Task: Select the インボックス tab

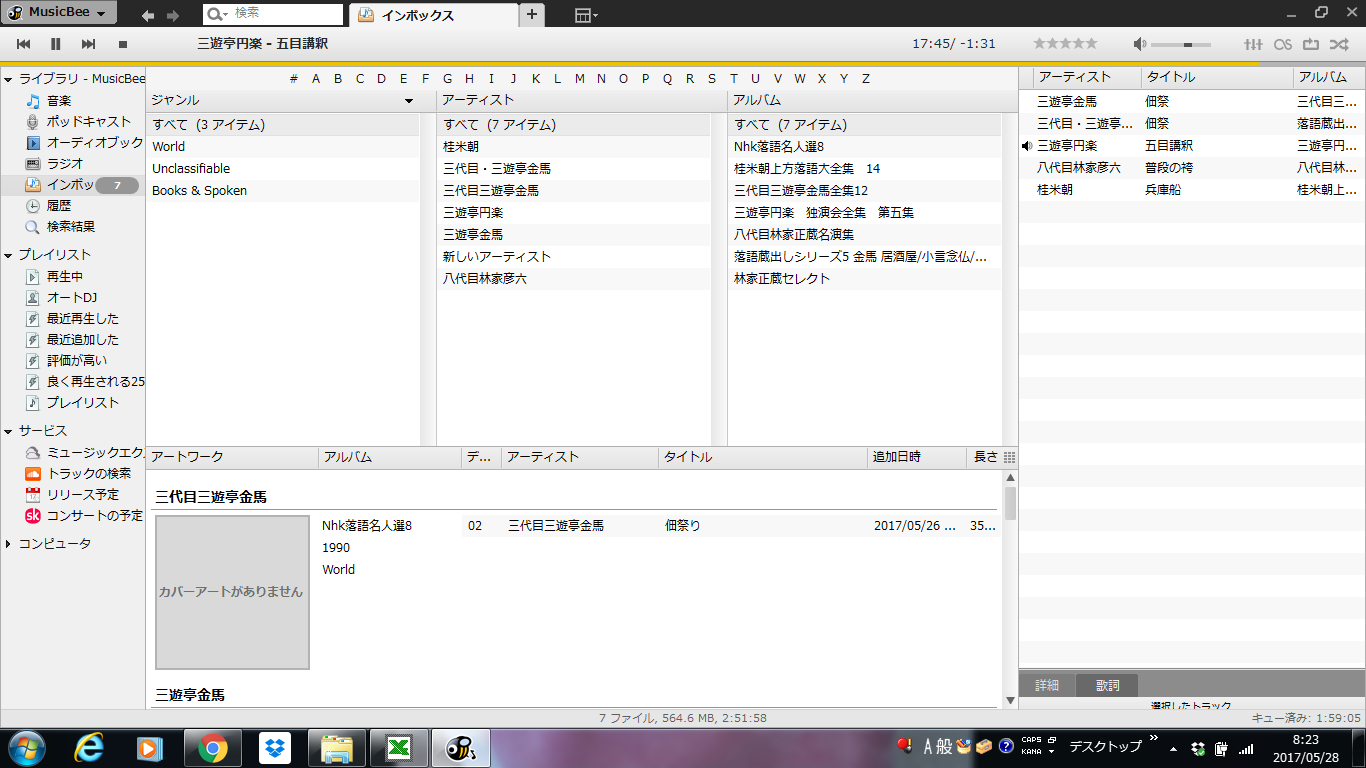Action: [432, 15]
